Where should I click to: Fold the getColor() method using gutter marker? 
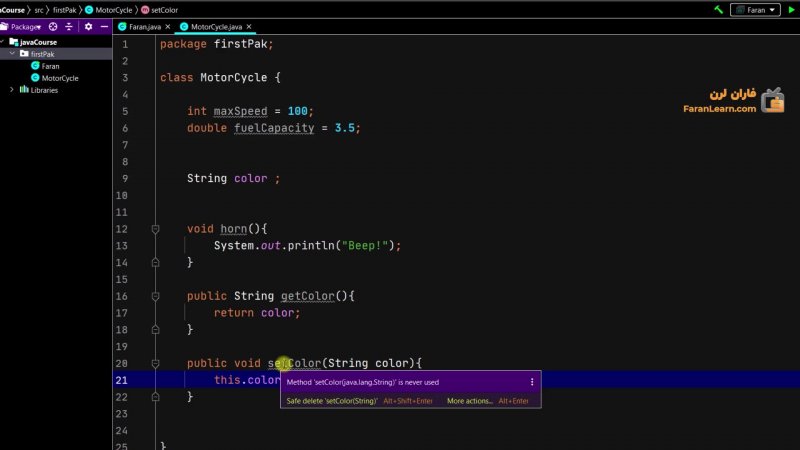pos(155,296)
